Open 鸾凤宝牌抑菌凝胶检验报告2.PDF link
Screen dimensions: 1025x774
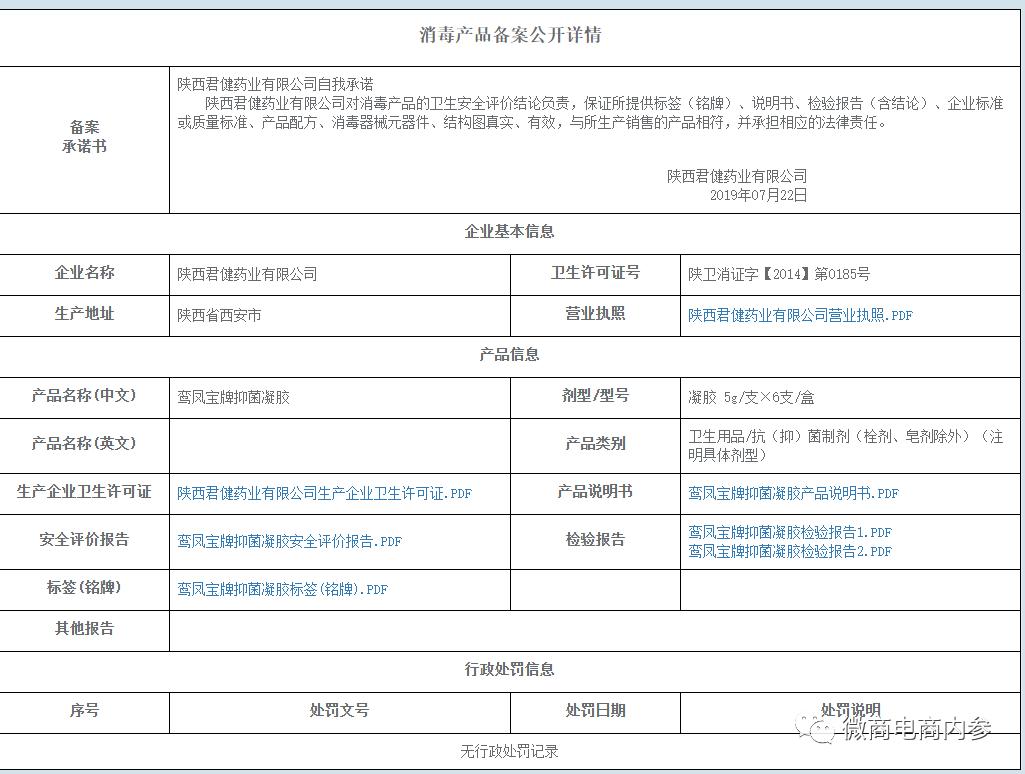[790, 551]
